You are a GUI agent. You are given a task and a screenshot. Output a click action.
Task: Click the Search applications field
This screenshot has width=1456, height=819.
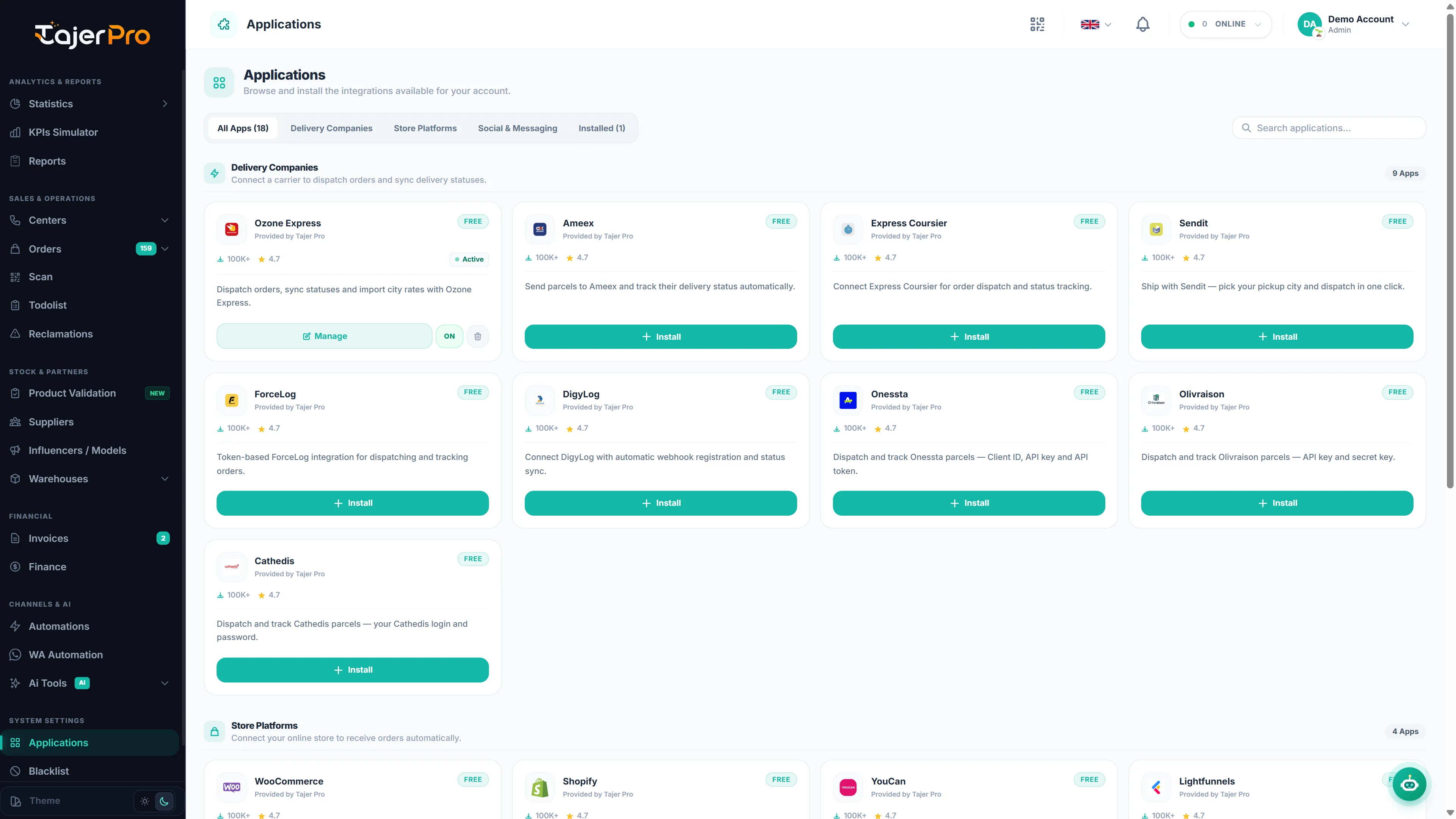coord(1329,128)
